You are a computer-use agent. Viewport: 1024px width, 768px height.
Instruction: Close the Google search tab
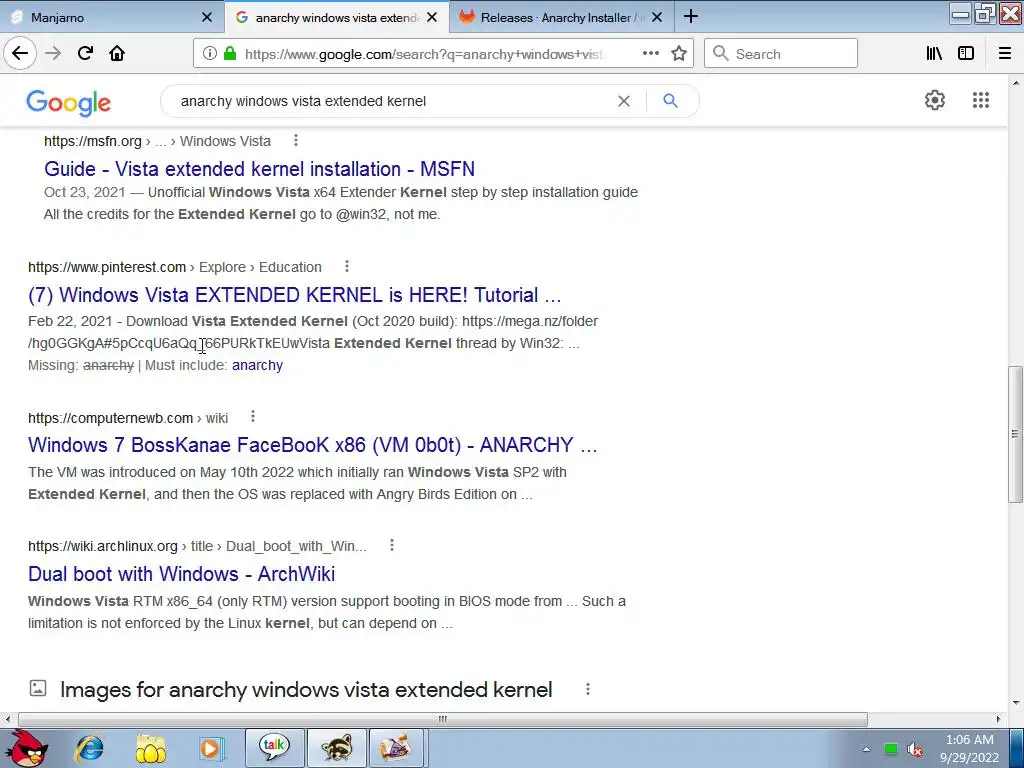pyautogui.click(x=432, y=18)
